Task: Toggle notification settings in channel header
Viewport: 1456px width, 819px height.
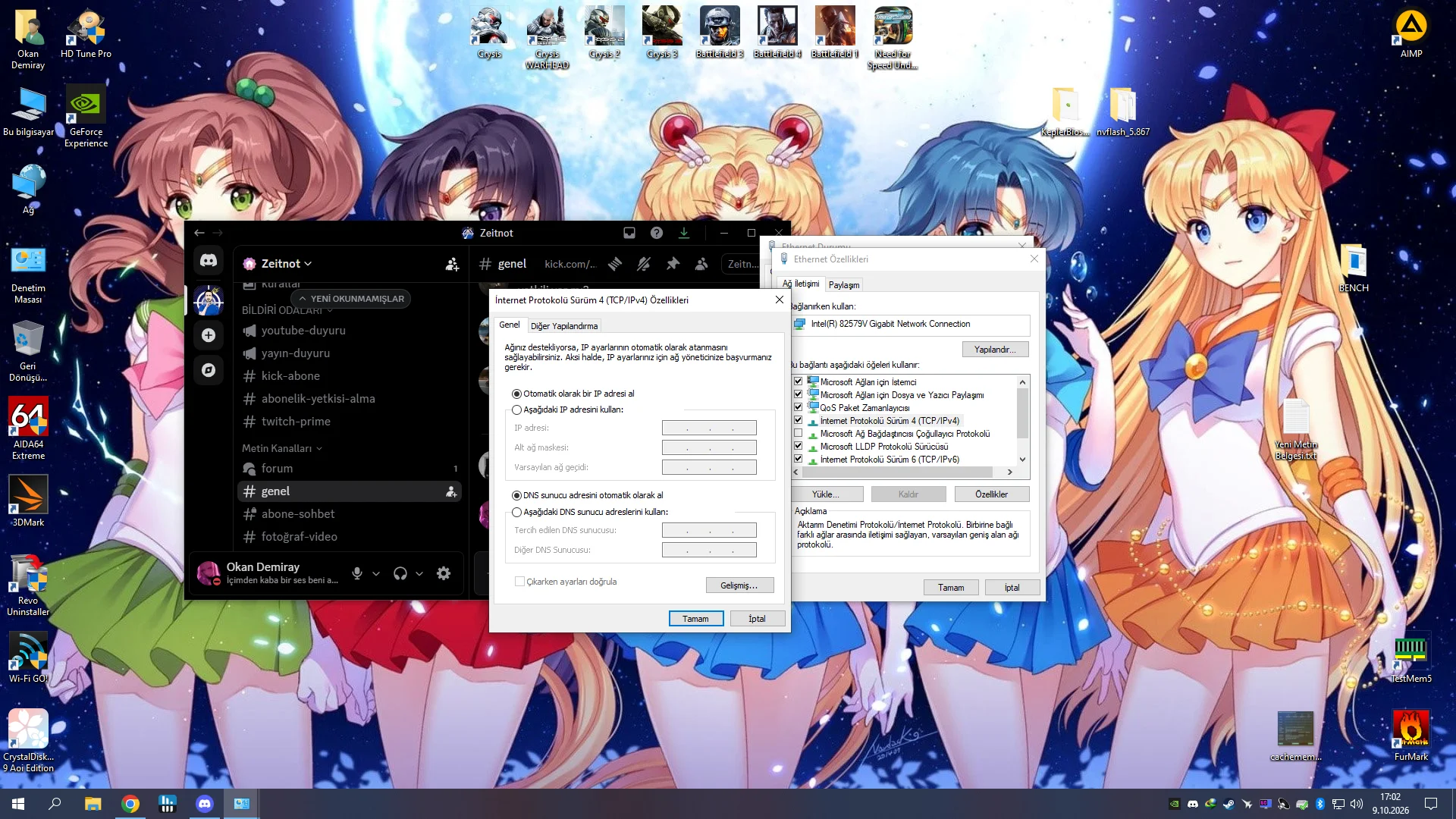Action: point(644,264)
